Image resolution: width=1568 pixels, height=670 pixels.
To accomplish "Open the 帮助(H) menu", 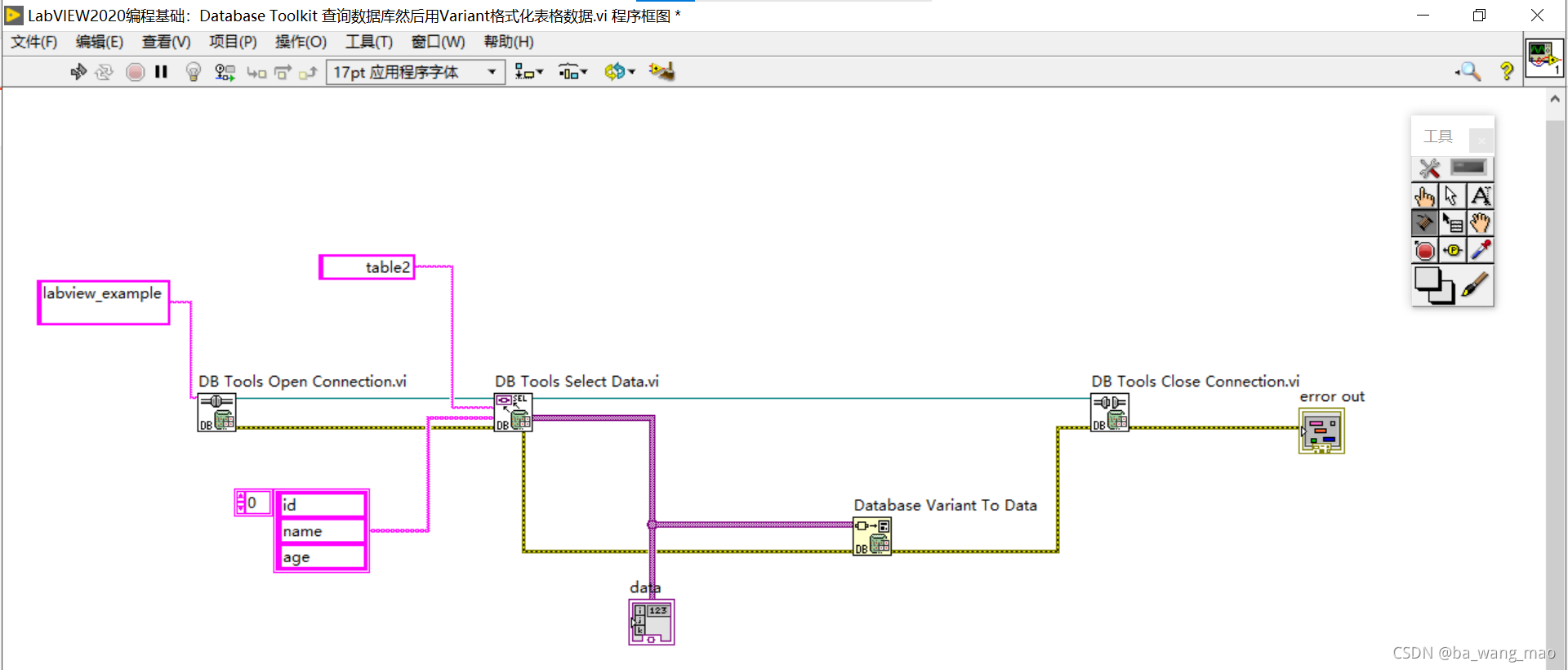I will pyautogui.click(x=509, y=42).
